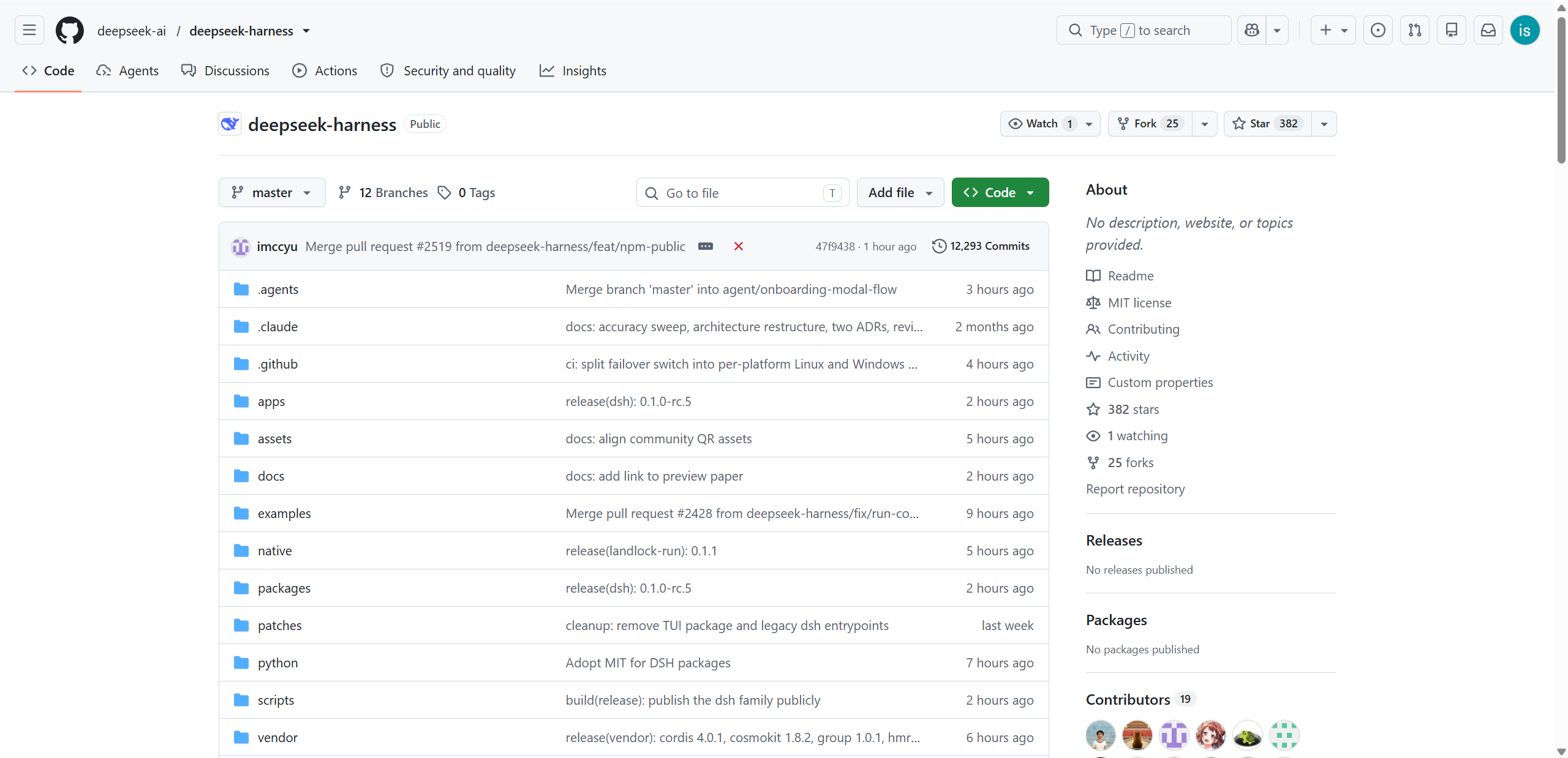Click the book icon beside Readme
Image resolution: width=1568 pixels, height=758 pixels.
pyautogui.click(x=1093, y=276)
